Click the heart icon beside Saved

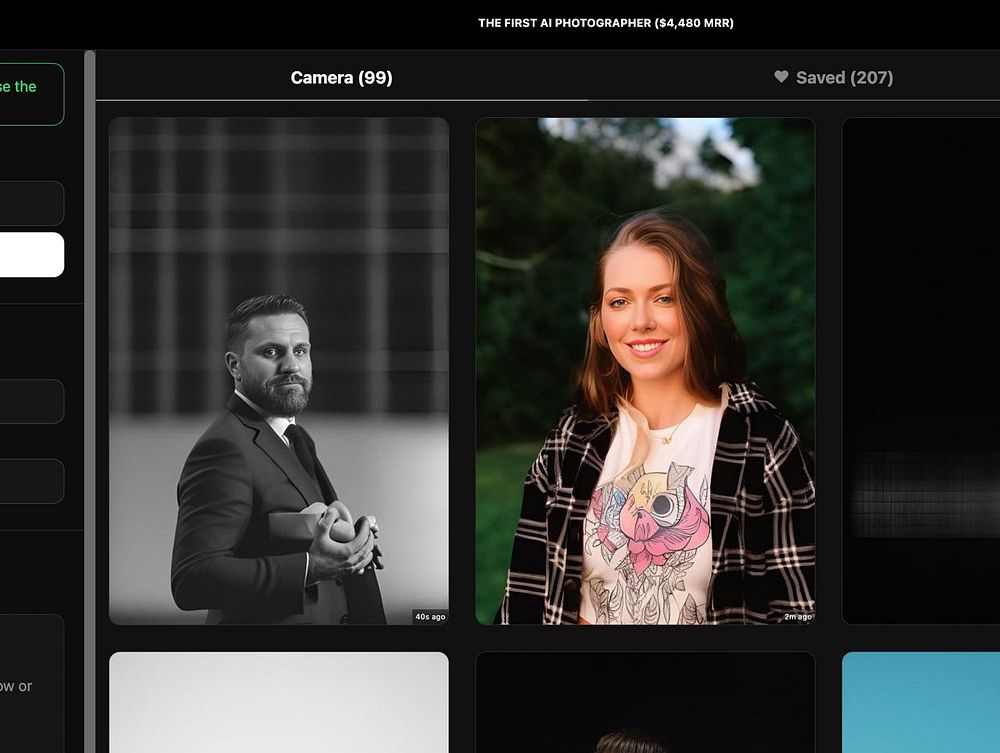(x=781, y=77)
